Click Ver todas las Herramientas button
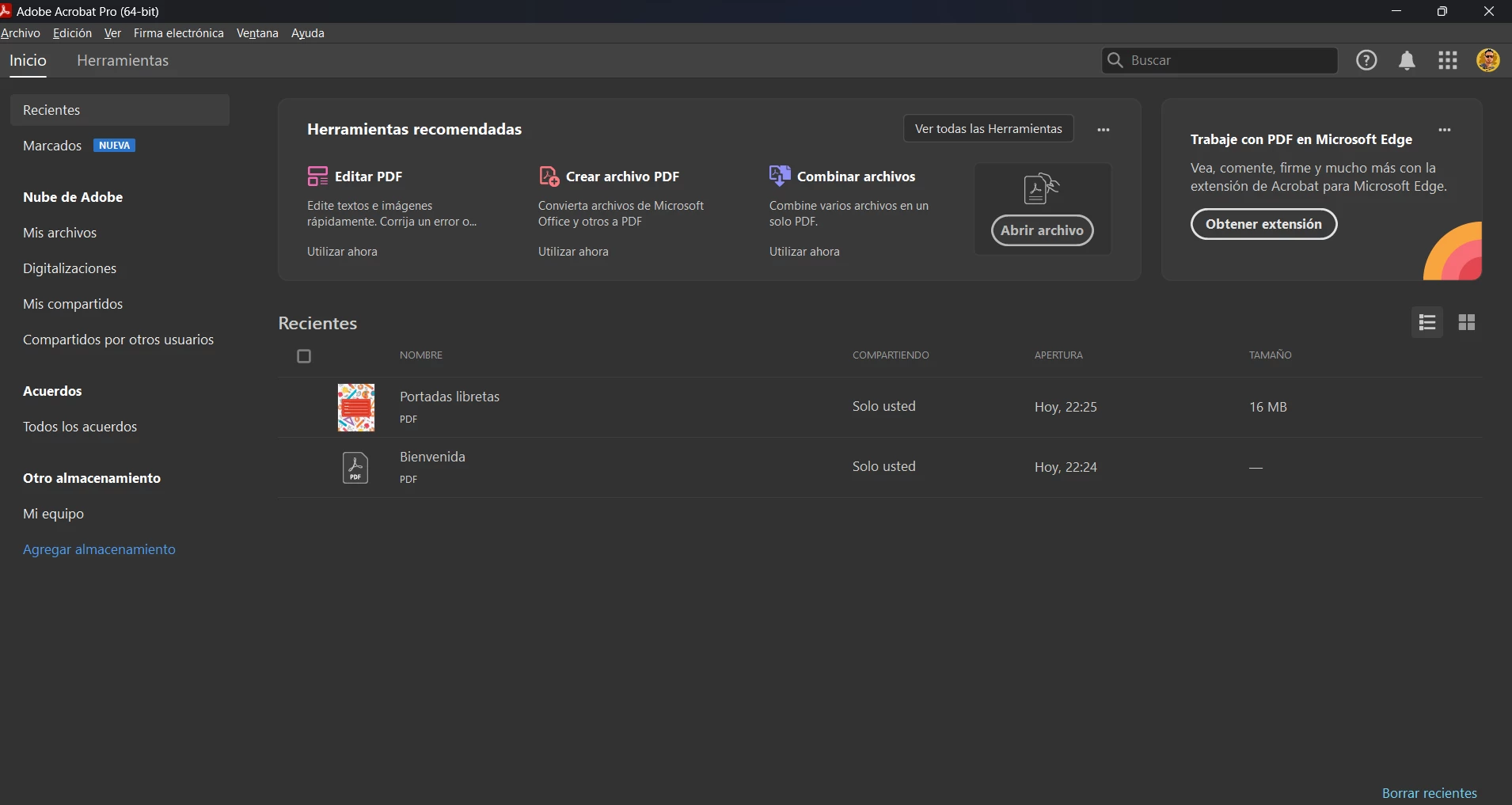This screenshot has height=805, width=1512. (989, 128)
